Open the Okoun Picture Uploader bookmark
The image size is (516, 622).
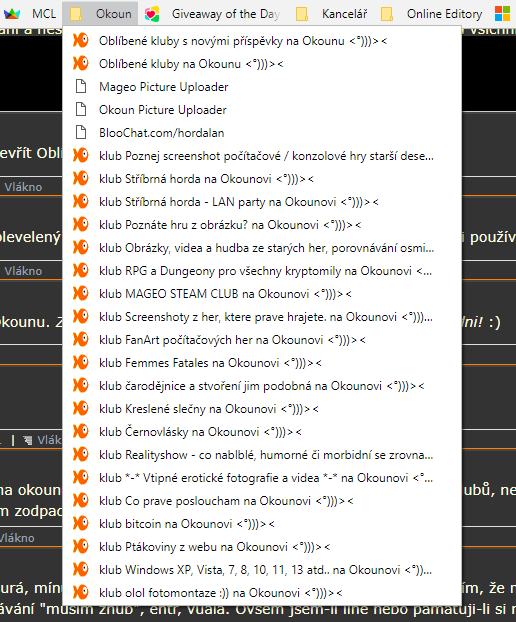[262, 110]
